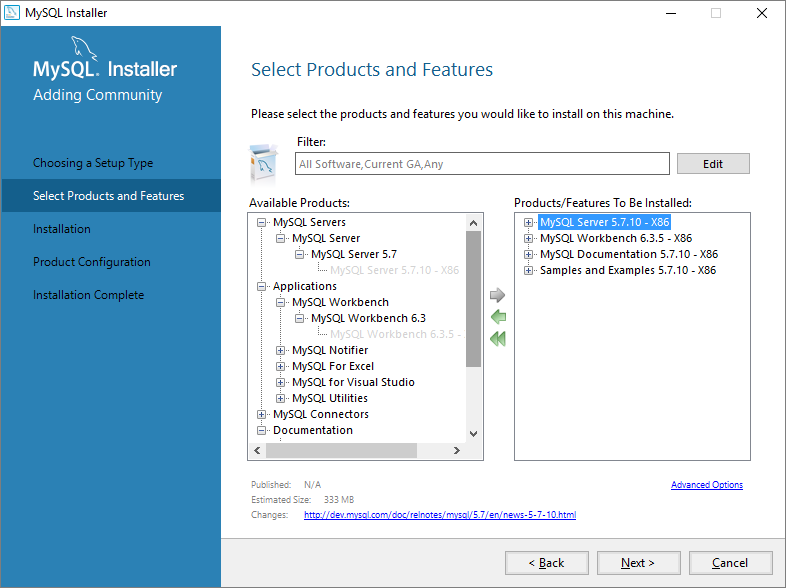Viewport: 786px width, 588px height.
Task: Select the MySQL Notifier tree label
Action: (x=330, y=350)
